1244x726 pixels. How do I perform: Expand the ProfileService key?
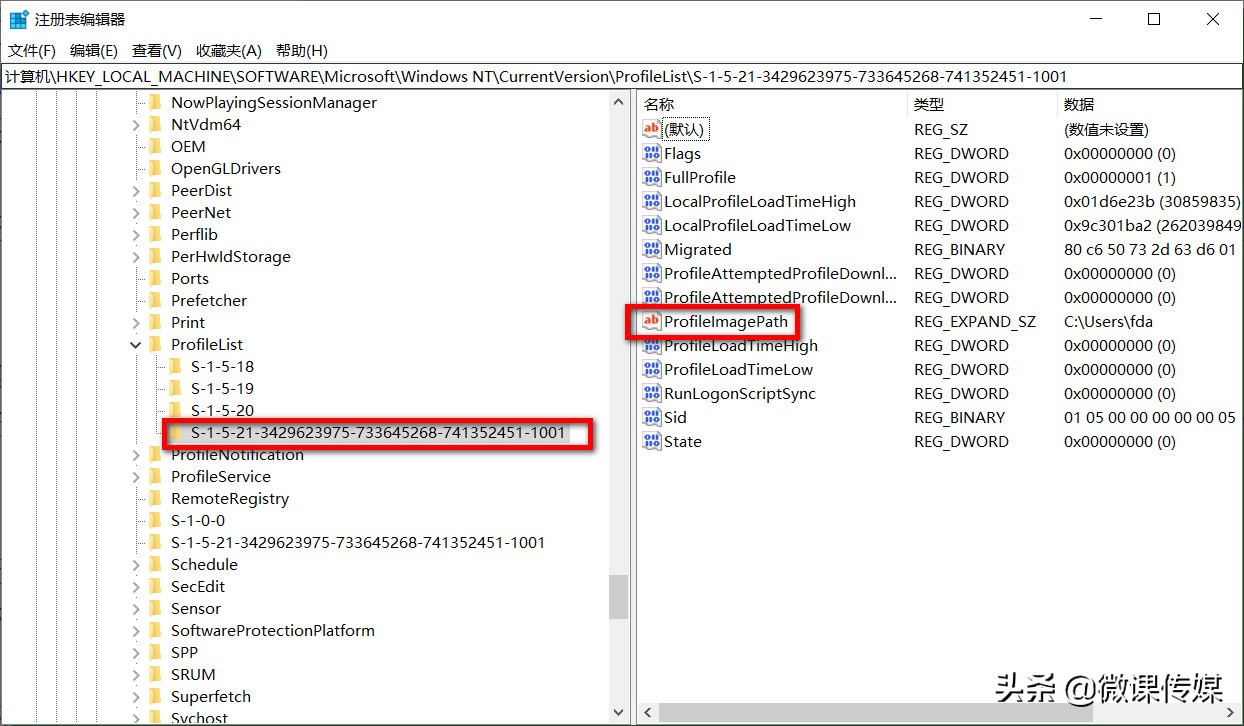[137, 476]
